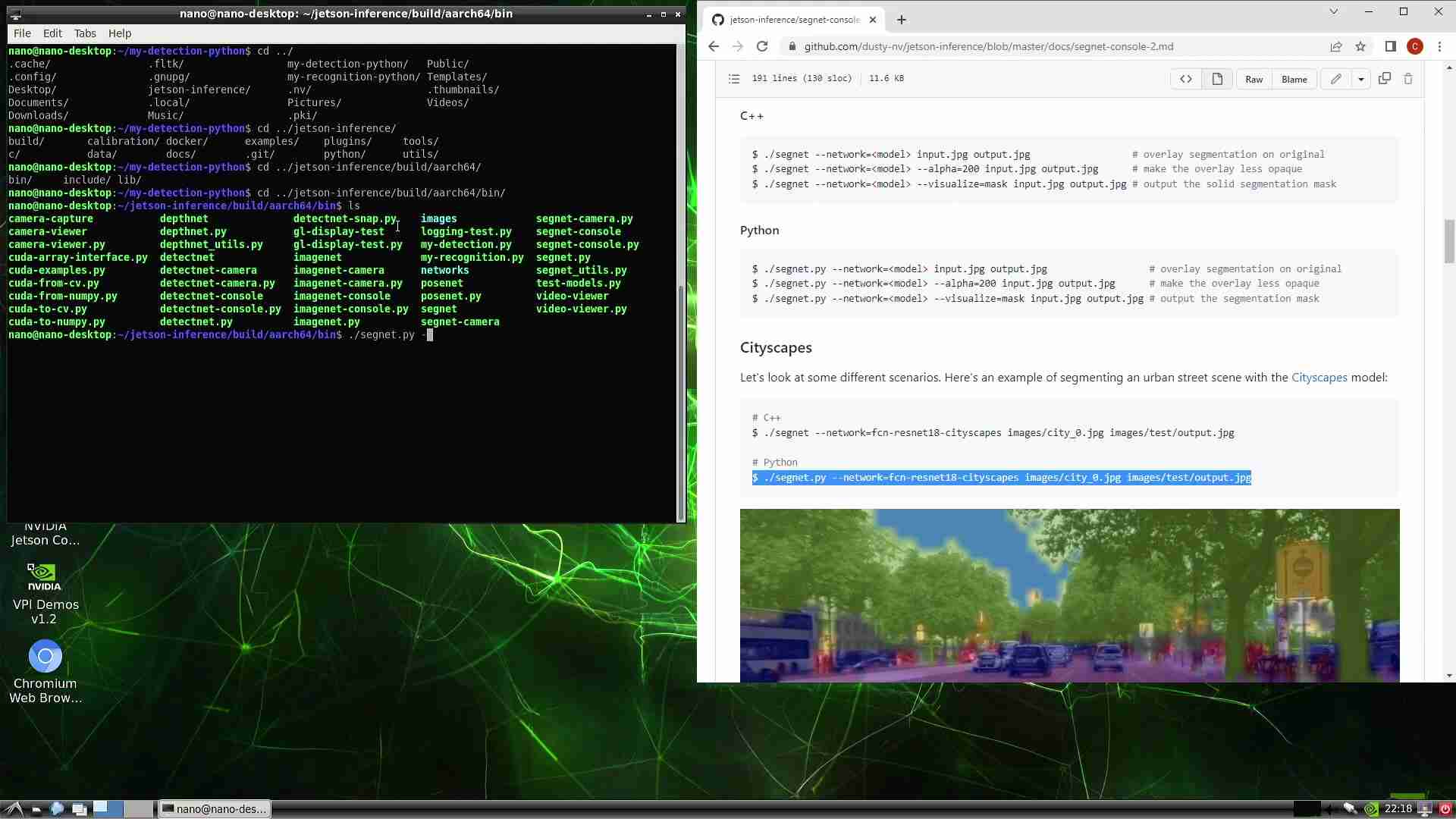Click the browser page vertical scrollbar thumb

pyautogui.click(x=1449, y=240)
